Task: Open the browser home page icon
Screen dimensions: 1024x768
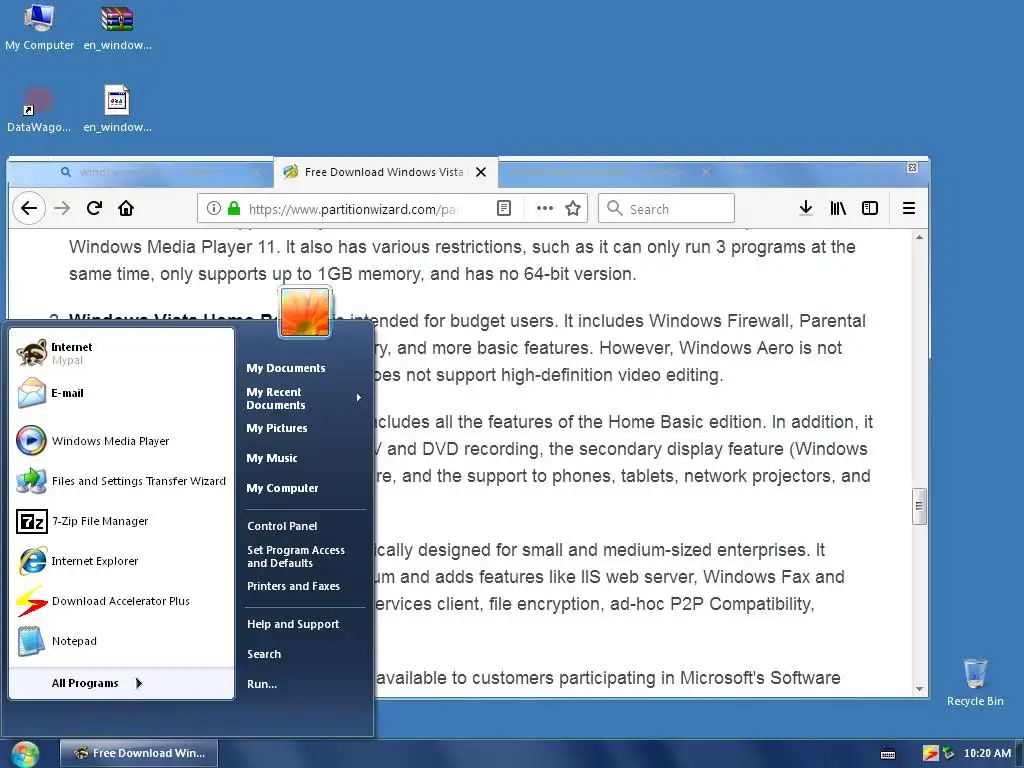Action: click(x=126, y=208)
